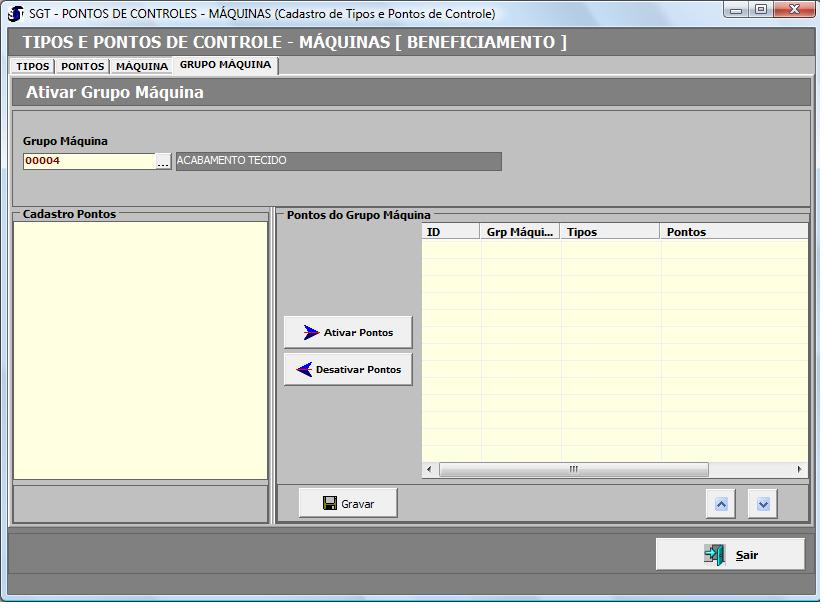Switch to the TIPOS tab
Image resolution: width=824 pixels, height=608 pixels.
[x=33, y=66]
